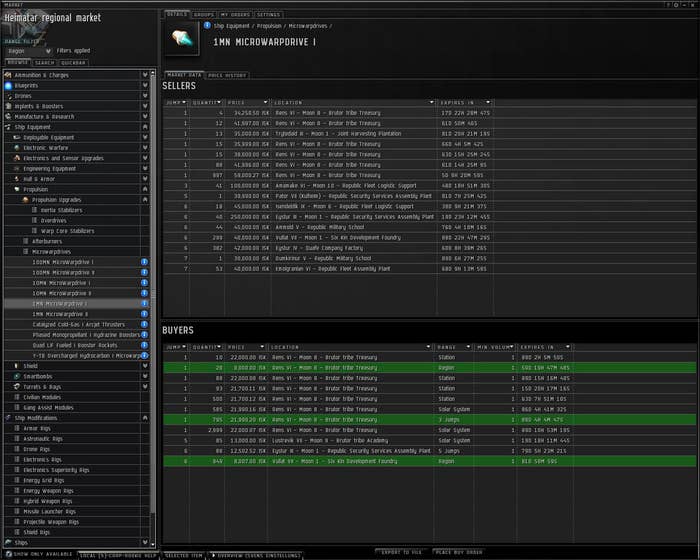
Task: Sort sellers by Price column header
Action: click(247, 103)
